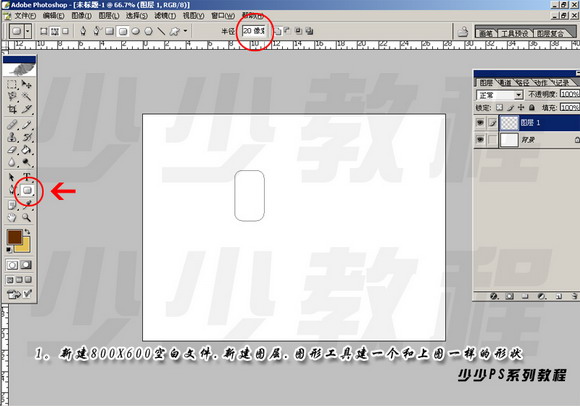Click the Custom Shape option in options bar
This screenshot has width=580, height=406.
pos(174,31)
